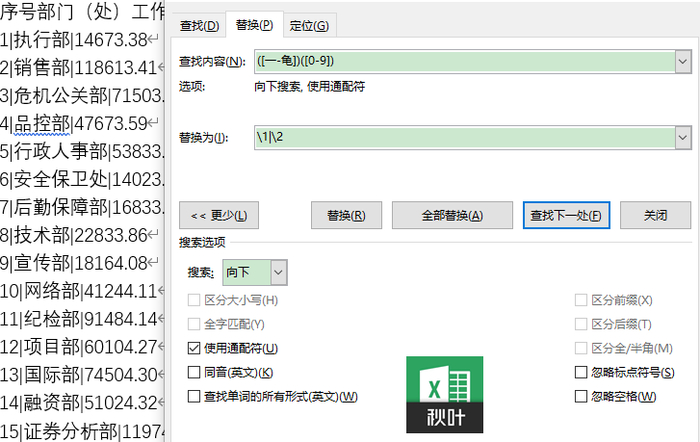Enable the 同音(英文)(K) checkbox

click(x=194, y=372)
